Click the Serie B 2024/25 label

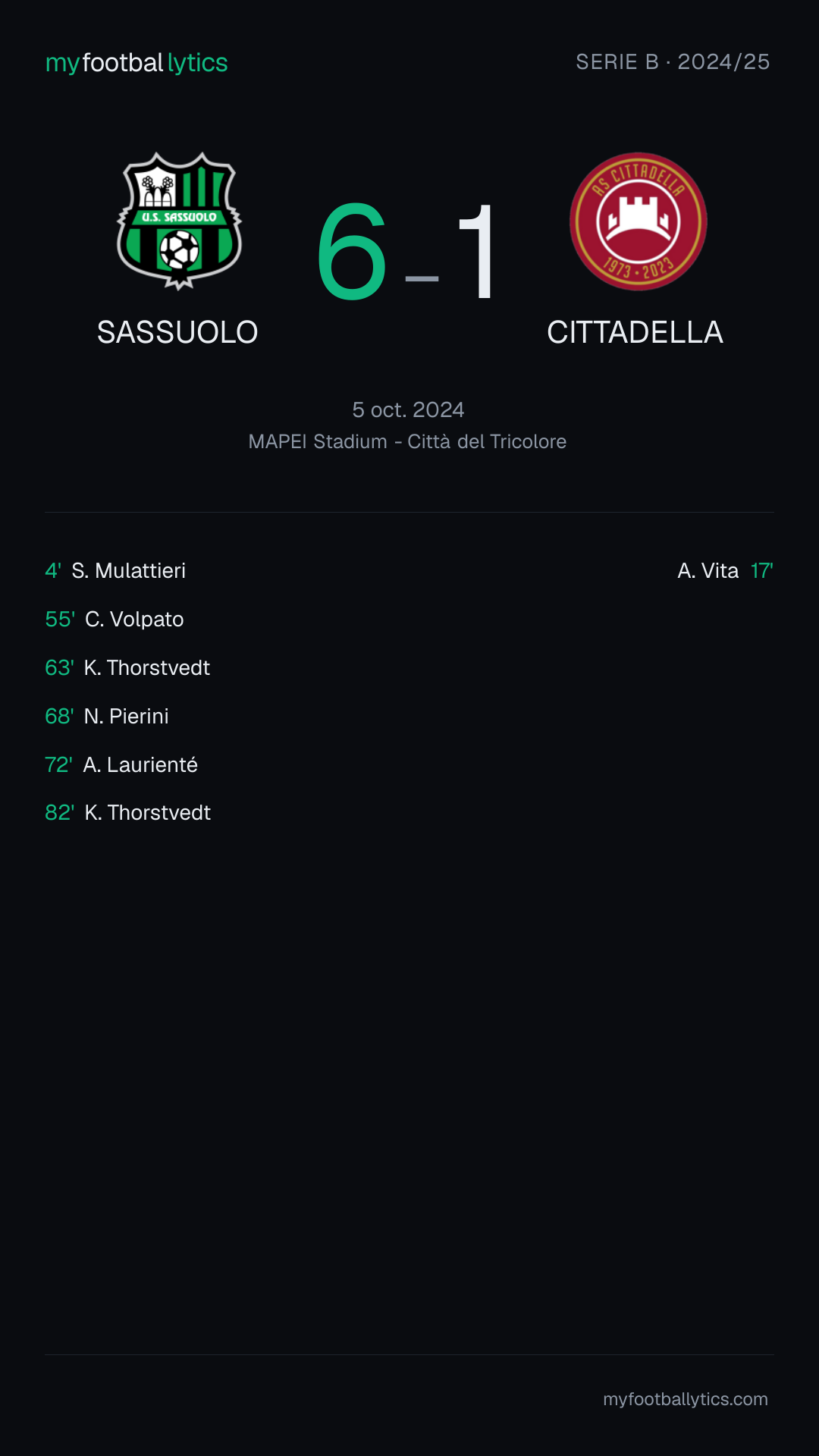[x=673, y=61]
